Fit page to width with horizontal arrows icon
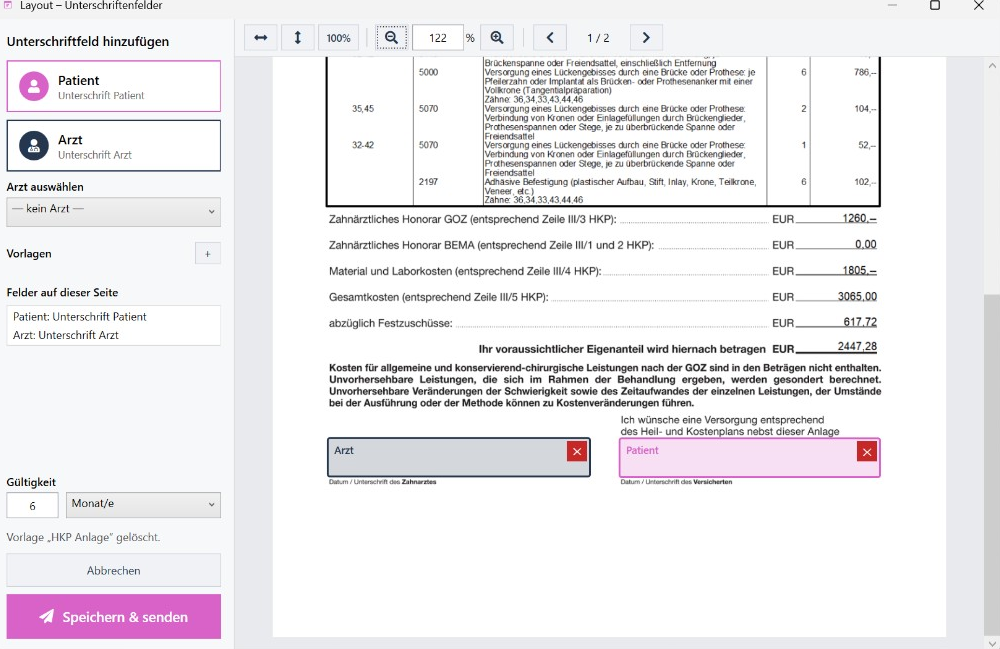 coord(260,38)
